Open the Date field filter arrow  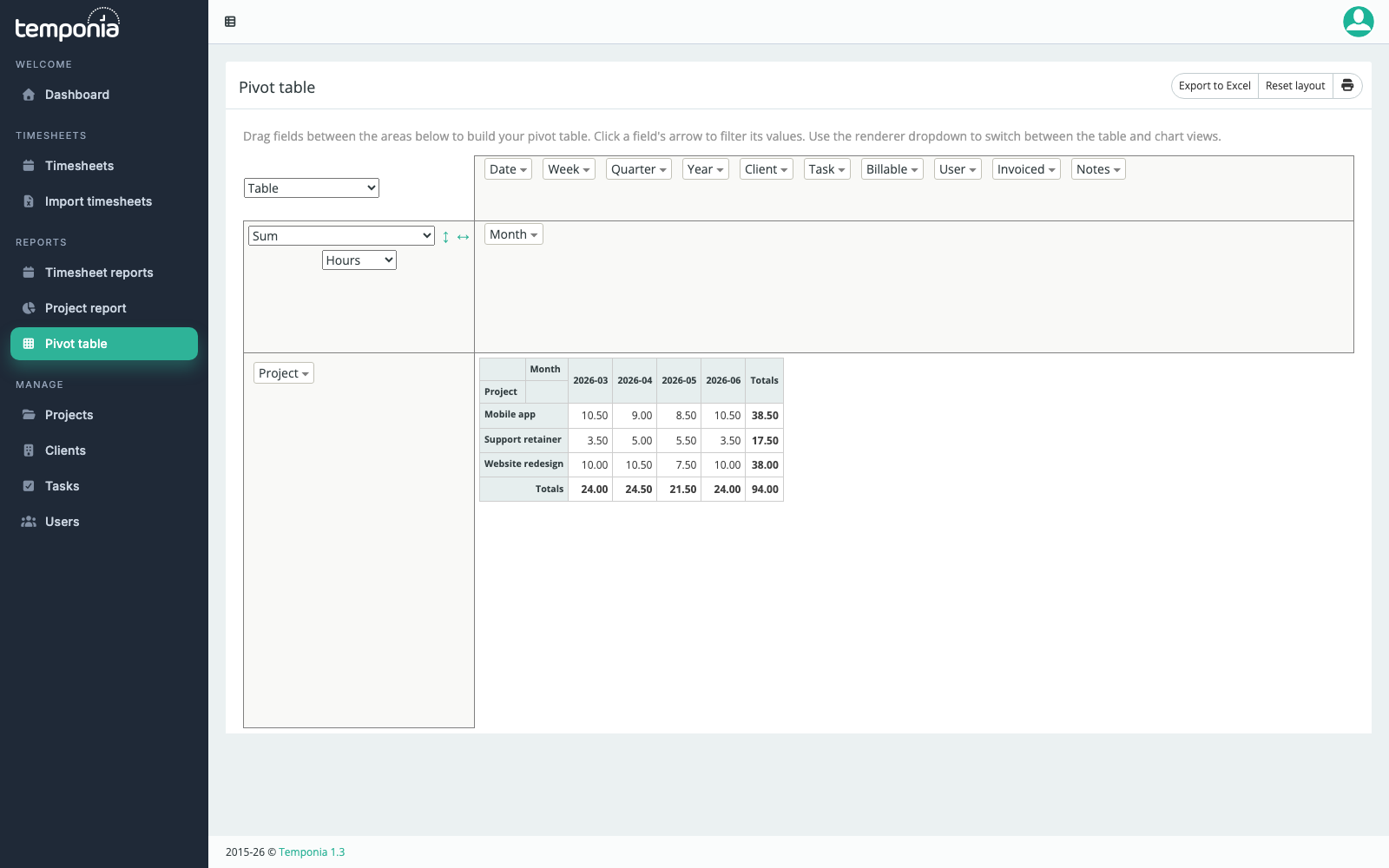(x=523, y=170)
